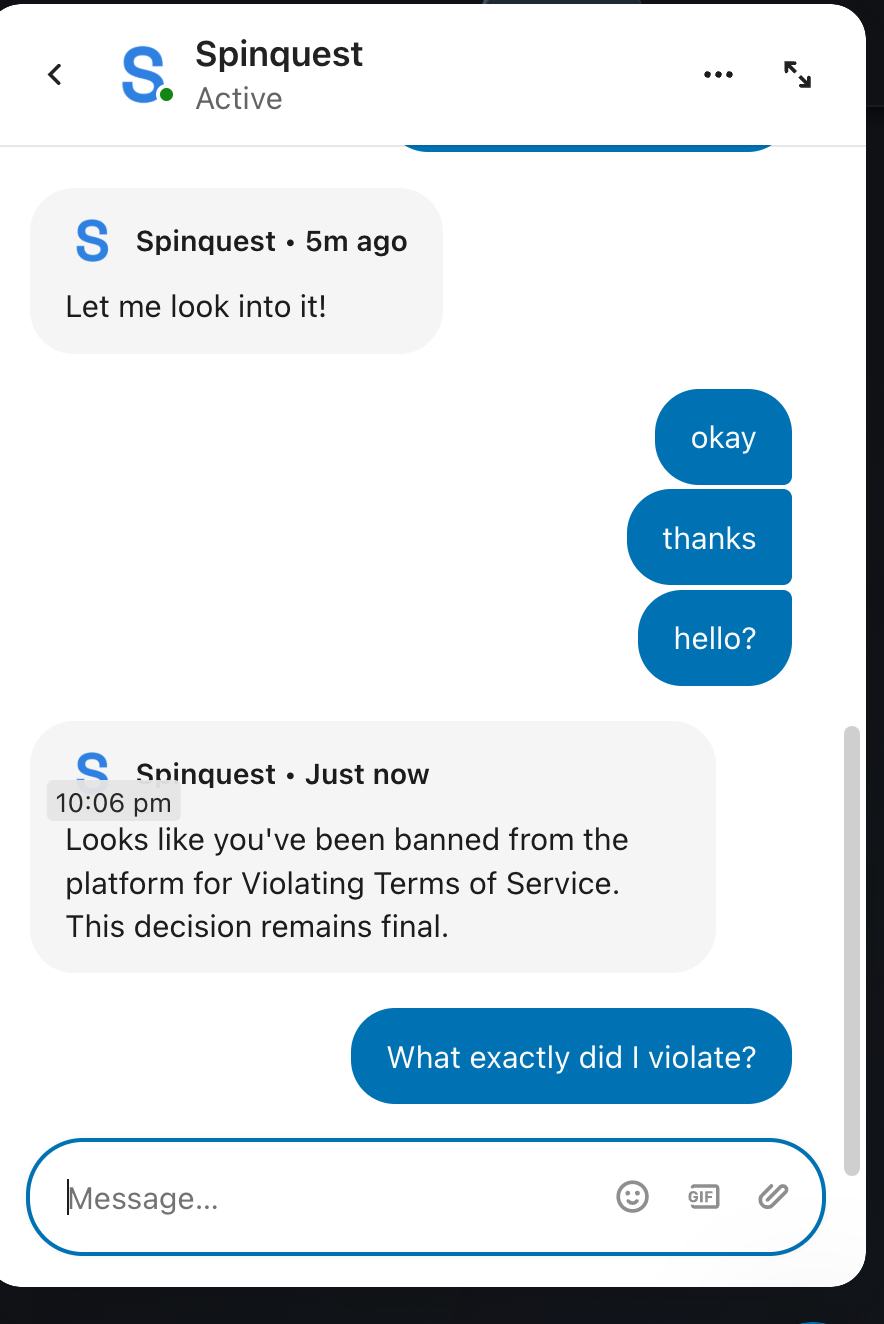Click the green Active status dot
Viewport: 884px width, 1324px height.
(x=166, y=95)
